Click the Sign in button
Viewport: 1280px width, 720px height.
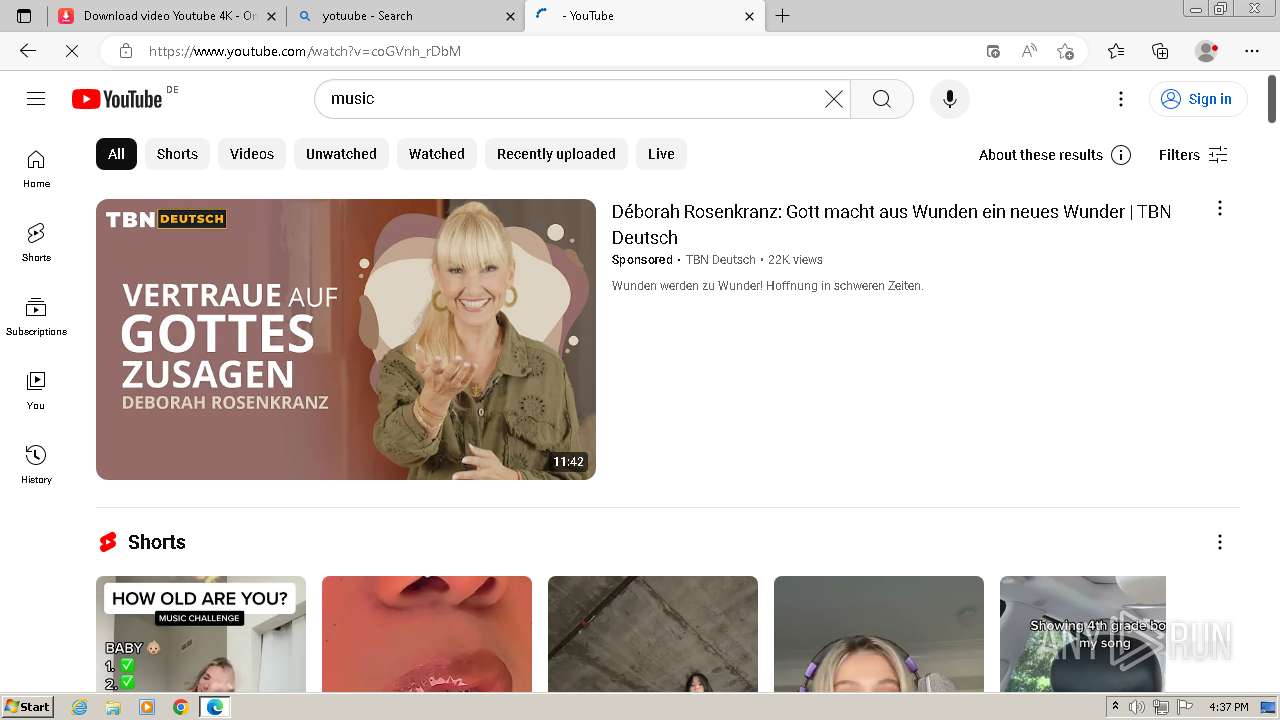(1197, 99)
